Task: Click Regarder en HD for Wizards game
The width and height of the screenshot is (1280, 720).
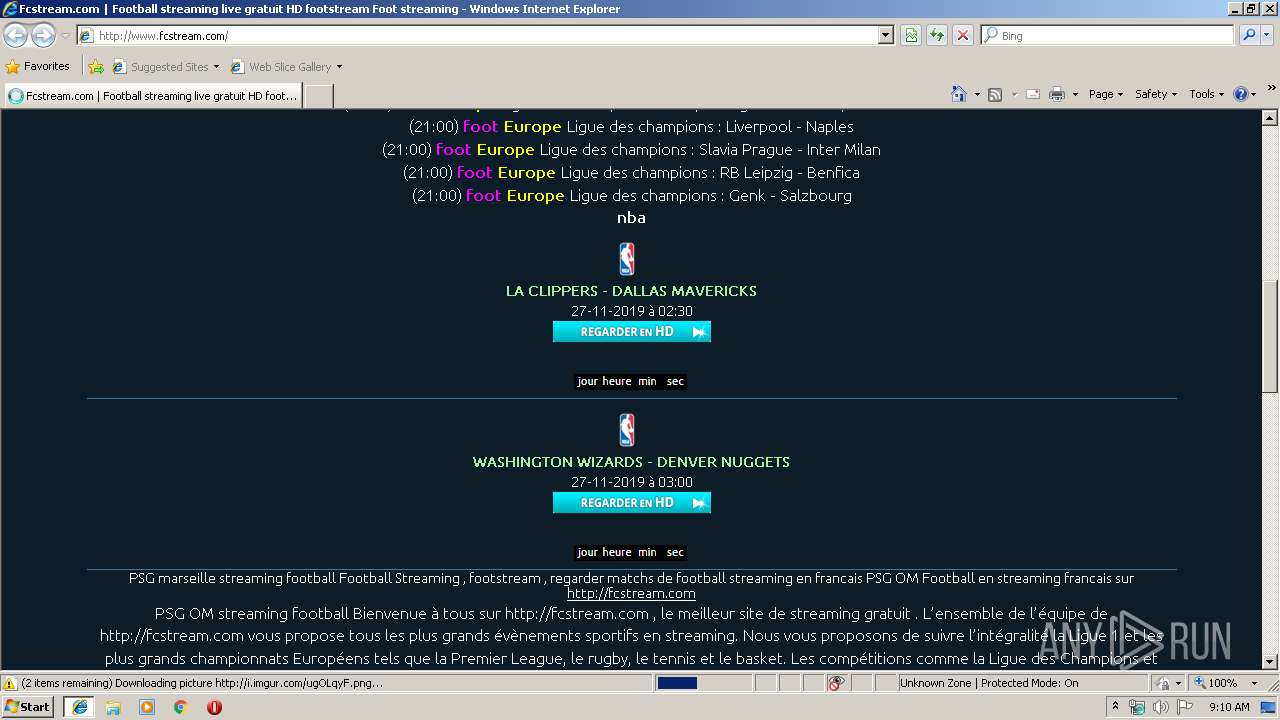Action: [632, 503]
